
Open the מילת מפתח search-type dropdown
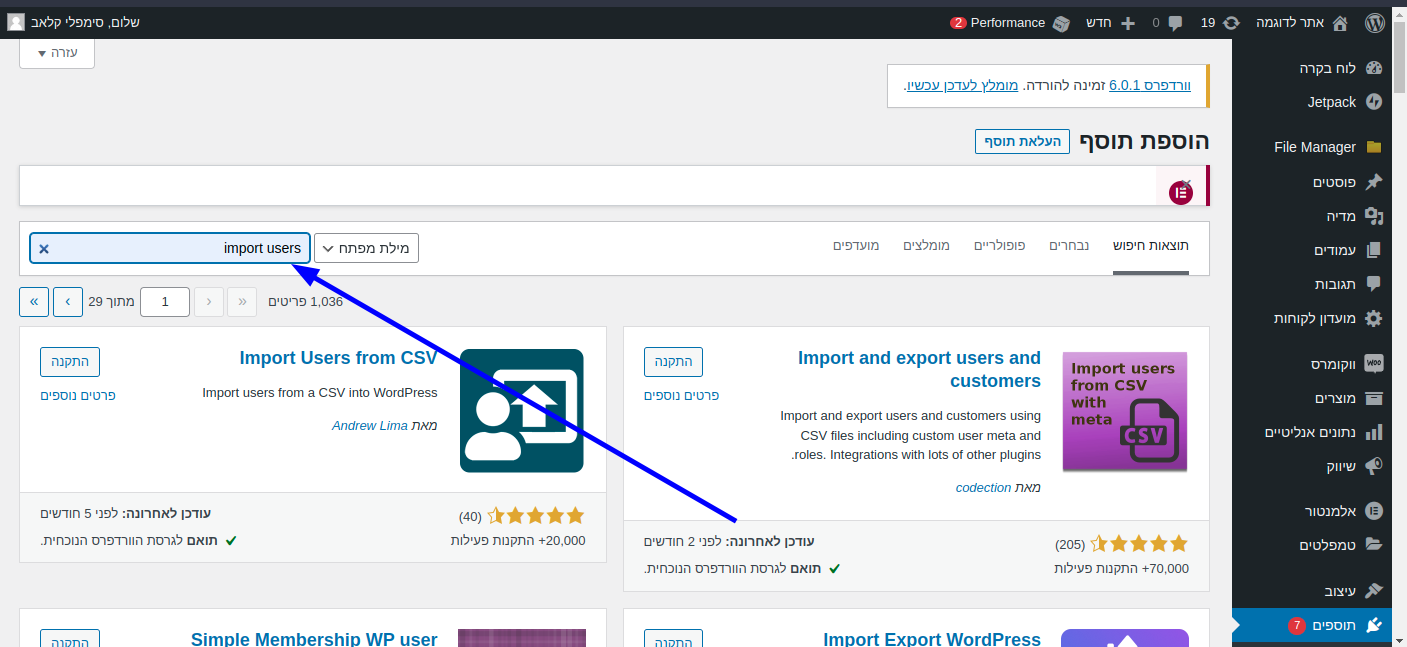tap(366, 249)
